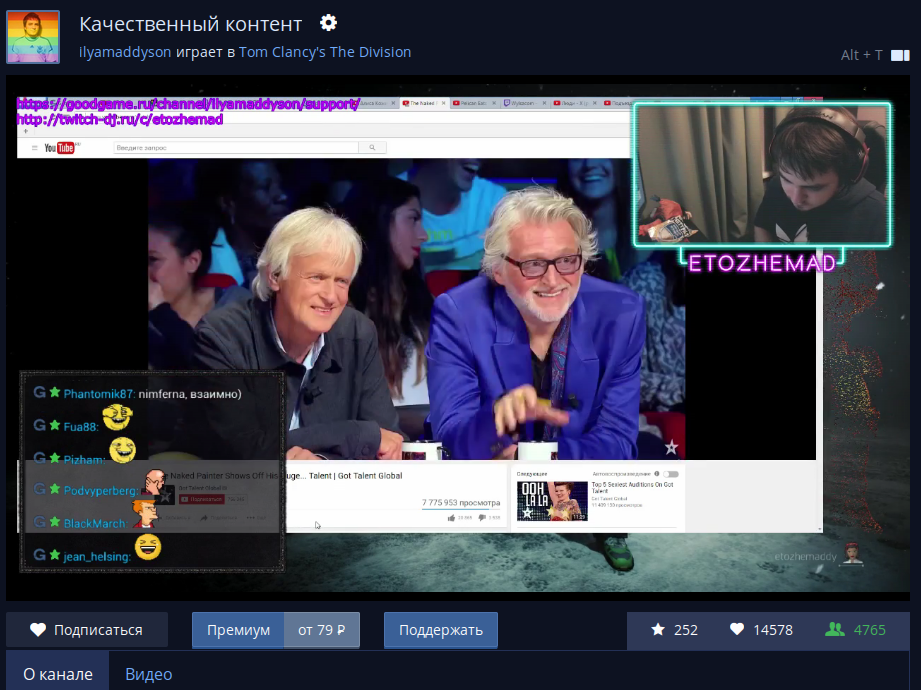Click the 14578 followers count text

click(773, 630)
